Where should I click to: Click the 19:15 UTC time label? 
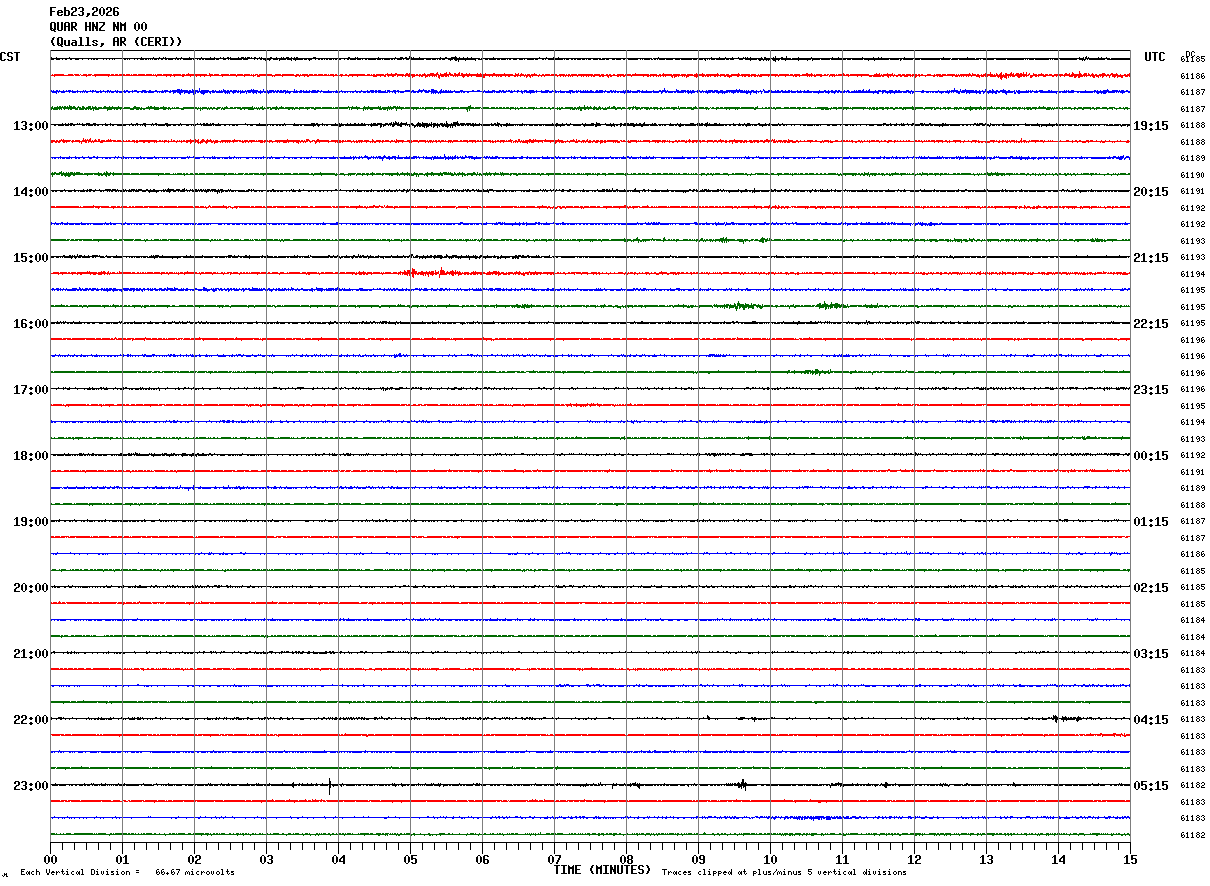coord(1151,126)
